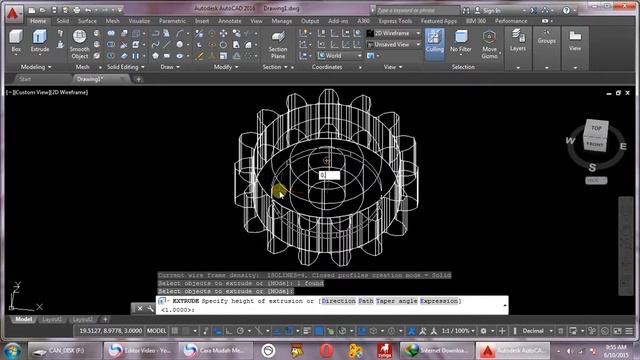Choose the Direction option in command line
This screenshot has height=360, width=640.
338,301
